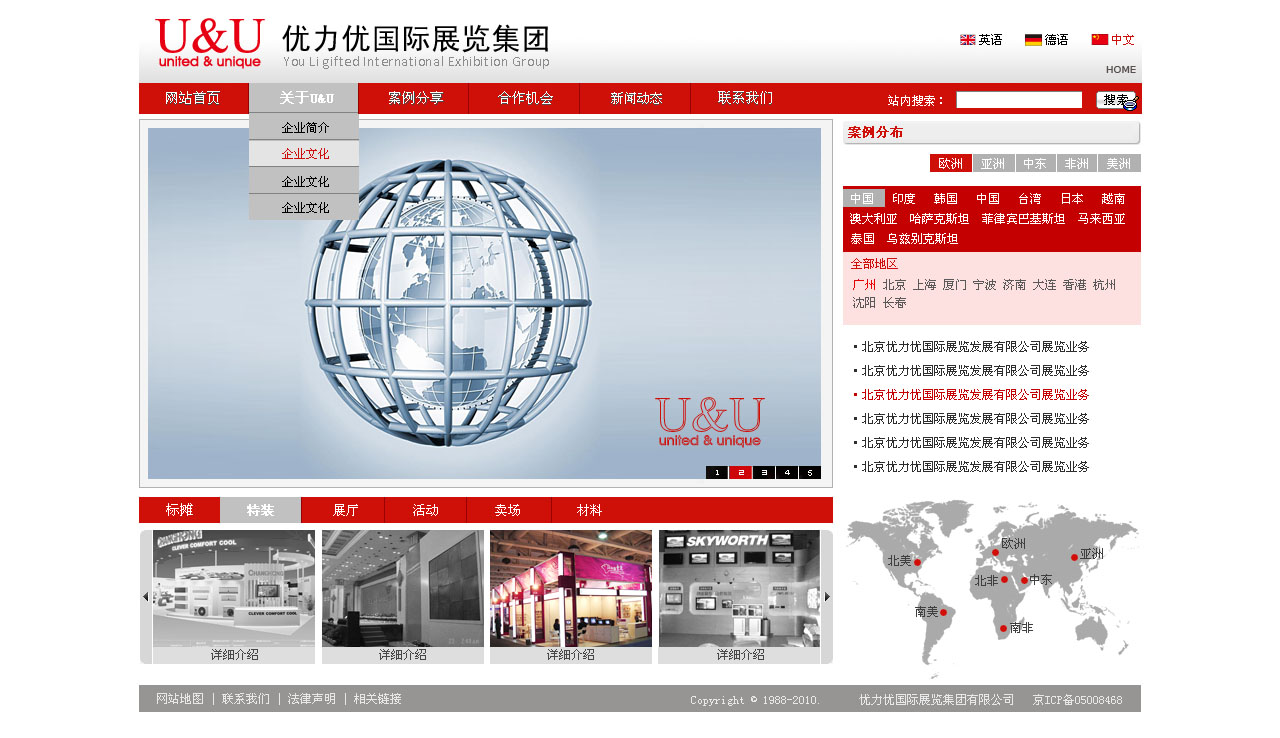Image resolution: width=1280 pixels, height=738 pixels.
Task: Open 相关链接 footer link
Action: point(378,699)
